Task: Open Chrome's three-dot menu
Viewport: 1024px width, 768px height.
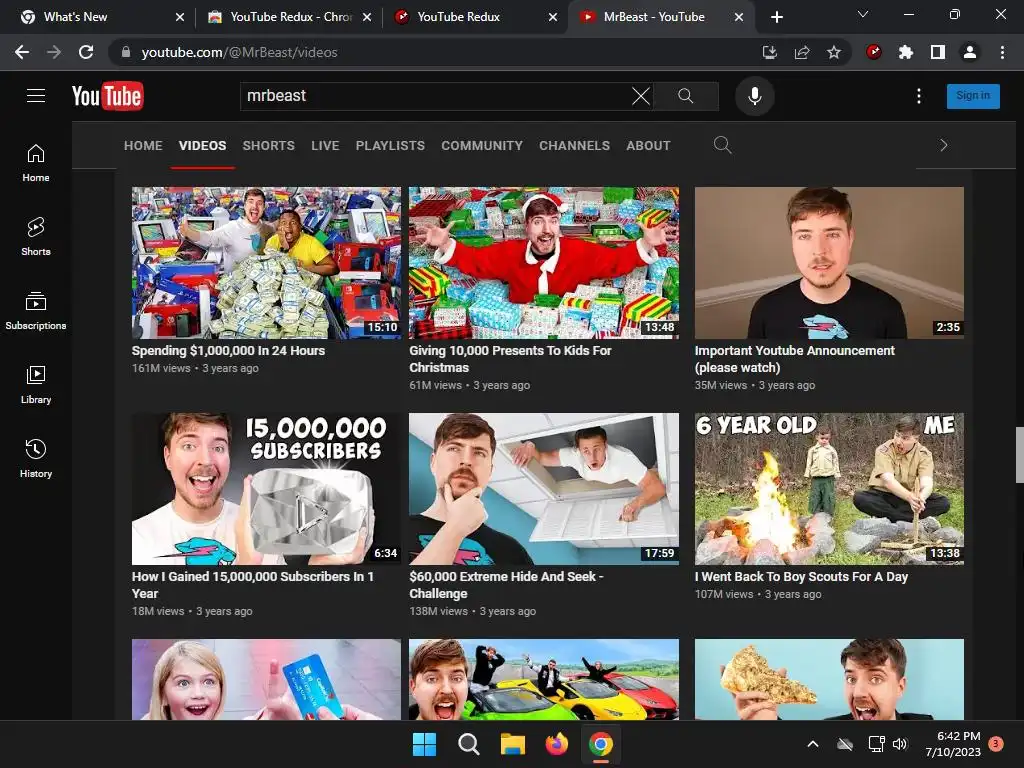Action: coord(1002,52)
